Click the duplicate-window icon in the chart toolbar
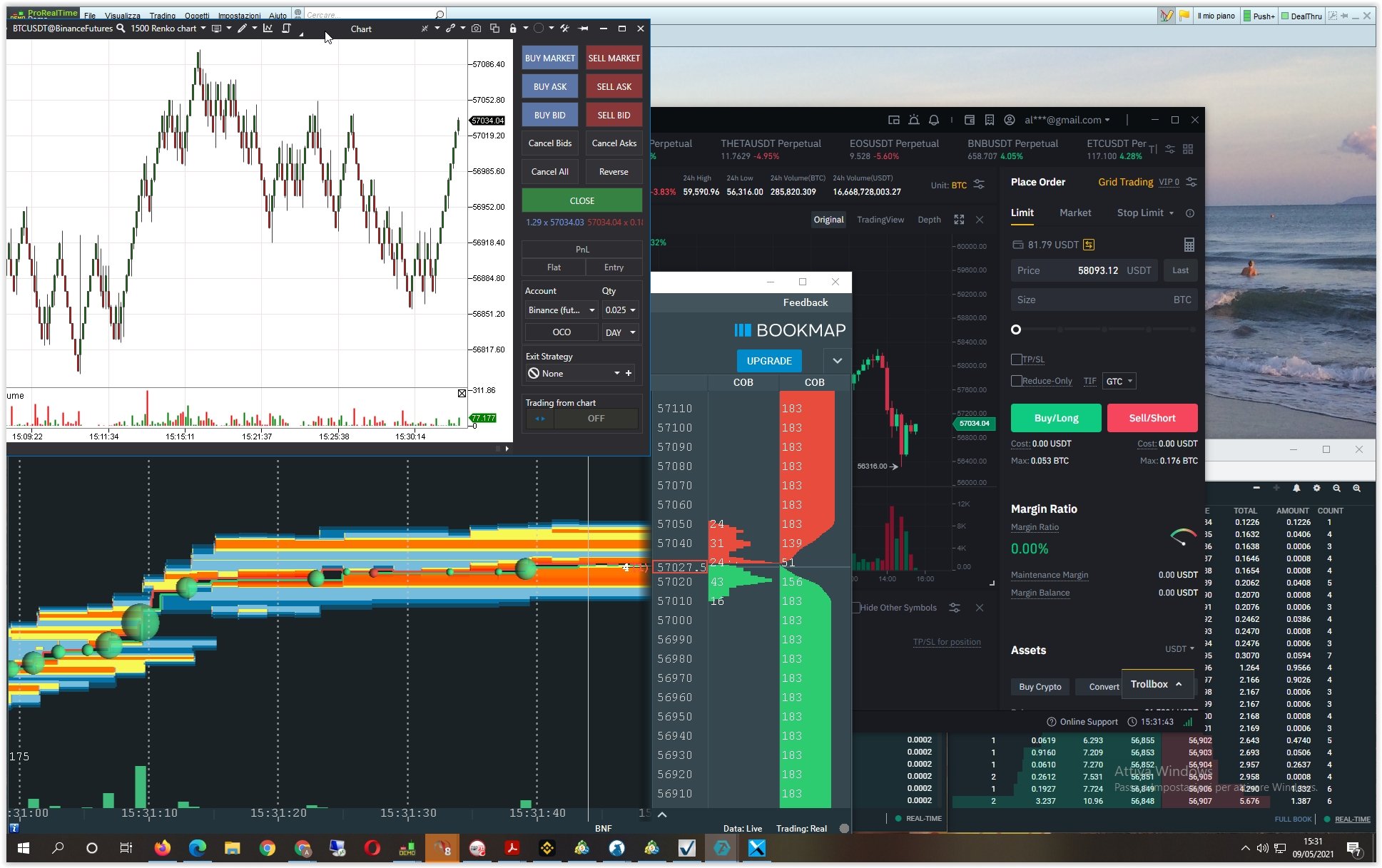 [494, 29]
